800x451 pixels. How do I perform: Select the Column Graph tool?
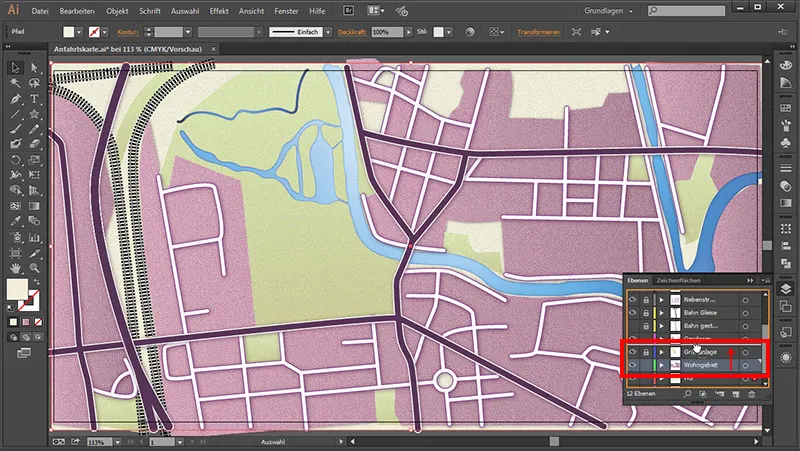click(x=34, y=237)
